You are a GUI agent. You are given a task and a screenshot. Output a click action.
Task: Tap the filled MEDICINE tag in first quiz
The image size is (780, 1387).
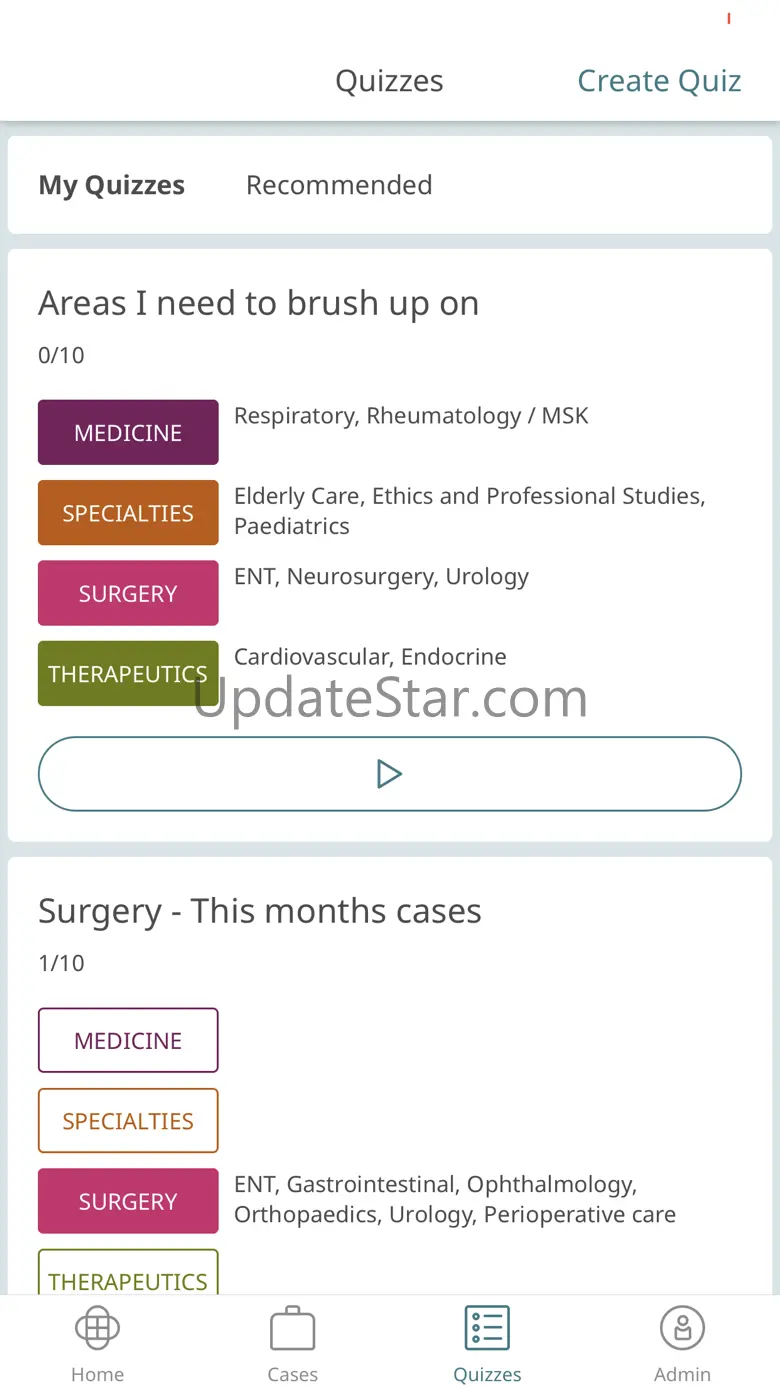click(128, 433)
